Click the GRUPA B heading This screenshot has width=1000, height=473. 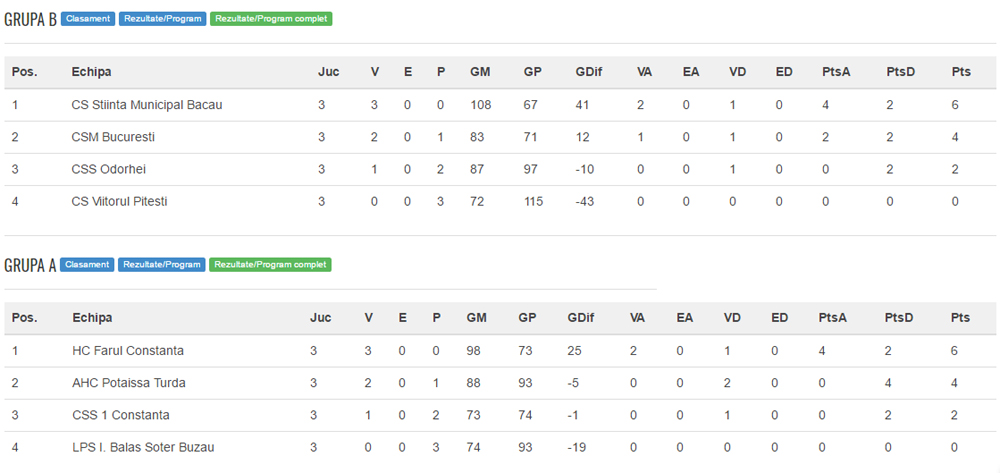pyautogui.click(x=30, y=19)
